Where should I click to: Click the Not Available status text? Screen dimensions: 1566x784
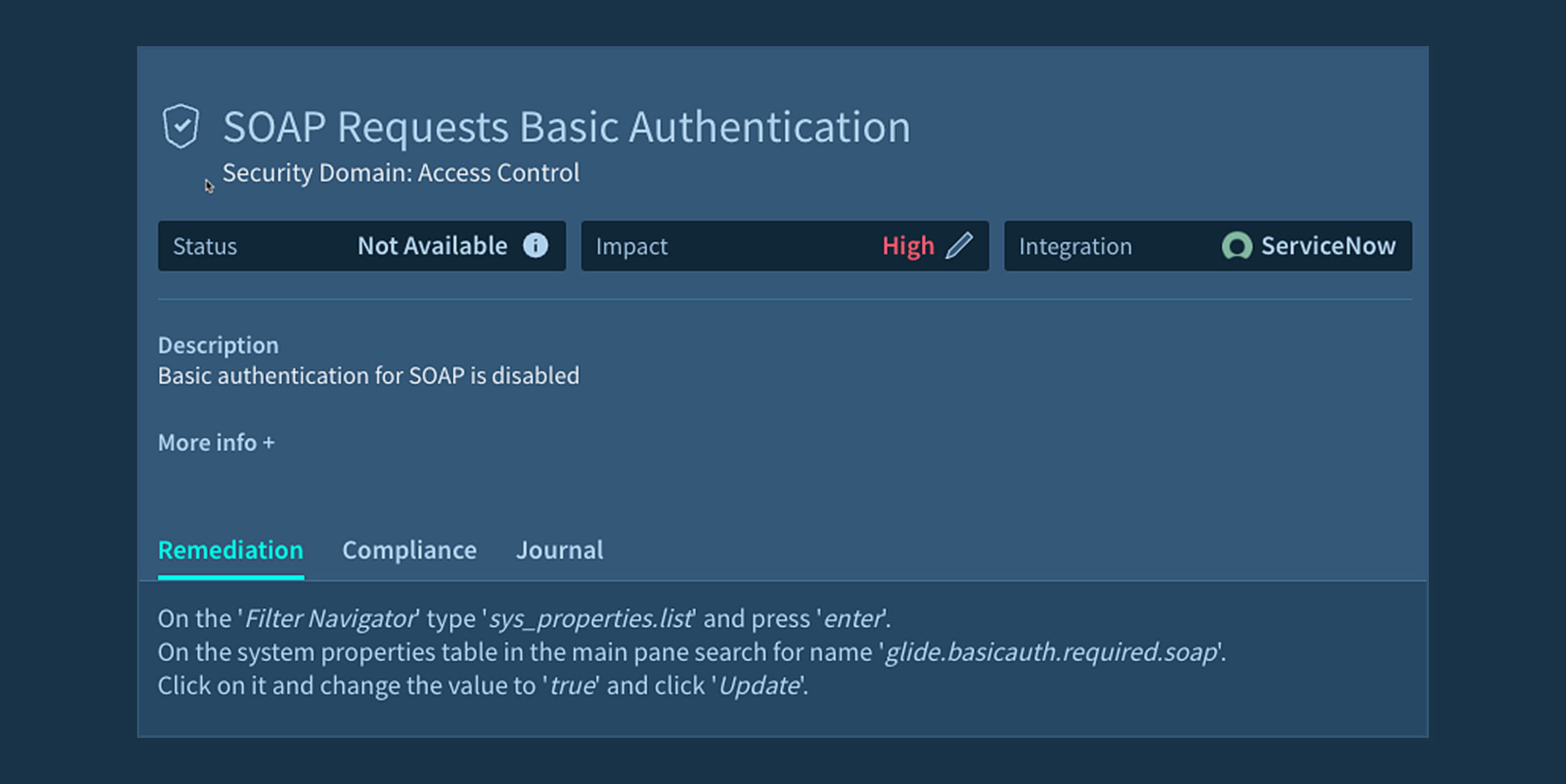click(x=432, y=246)
